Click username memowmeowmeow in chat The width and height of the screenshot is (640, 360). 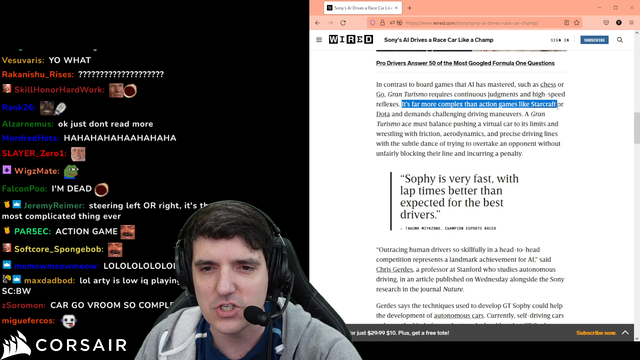(x=57, y=266)
